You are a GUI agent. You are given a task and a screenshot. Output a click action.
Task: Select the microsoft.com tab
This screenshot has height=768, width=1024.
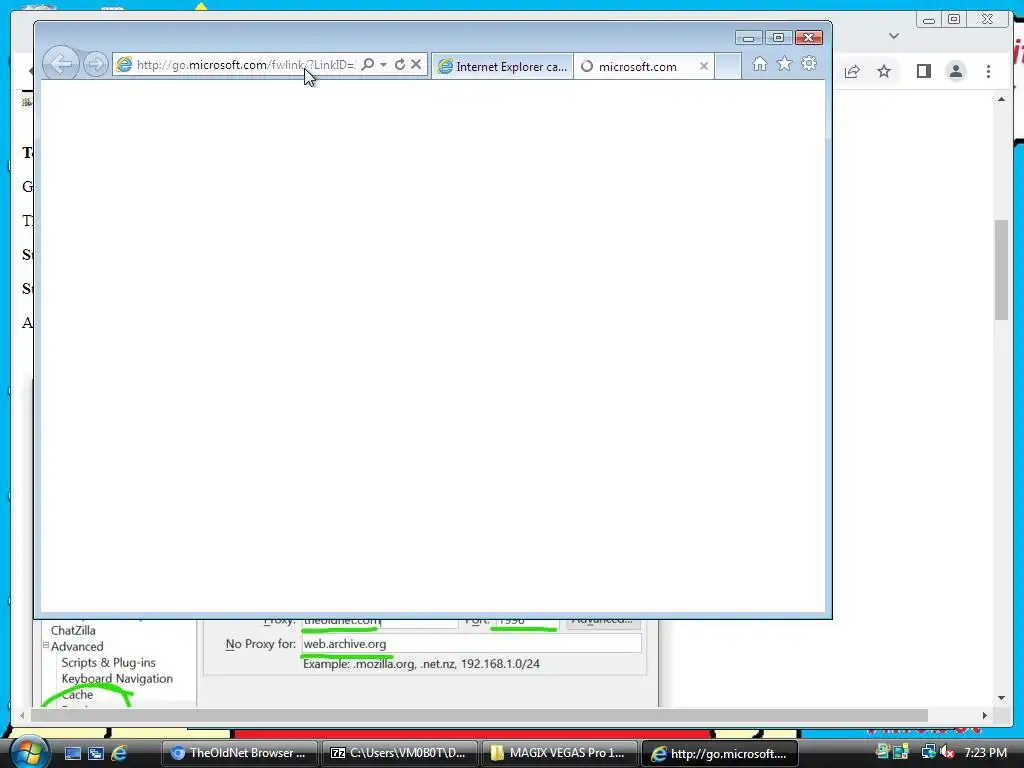coord(637,66)
